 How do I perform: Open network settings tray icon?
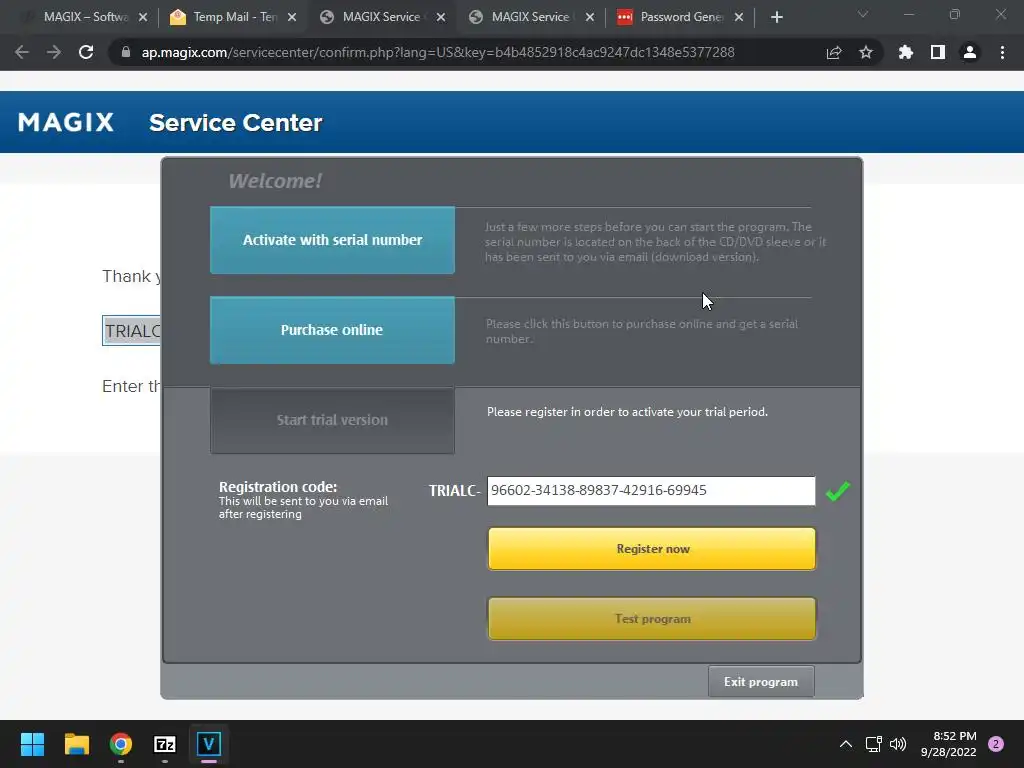[x=873, y=744]
